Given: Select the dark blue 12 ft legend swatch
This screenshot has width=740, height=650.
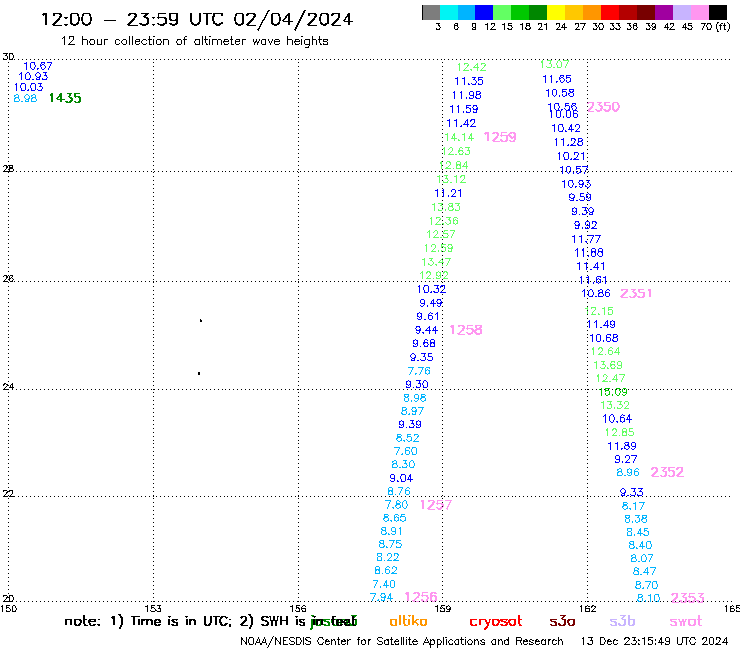Looking at the screenshot, I should (x=484, y=12).
